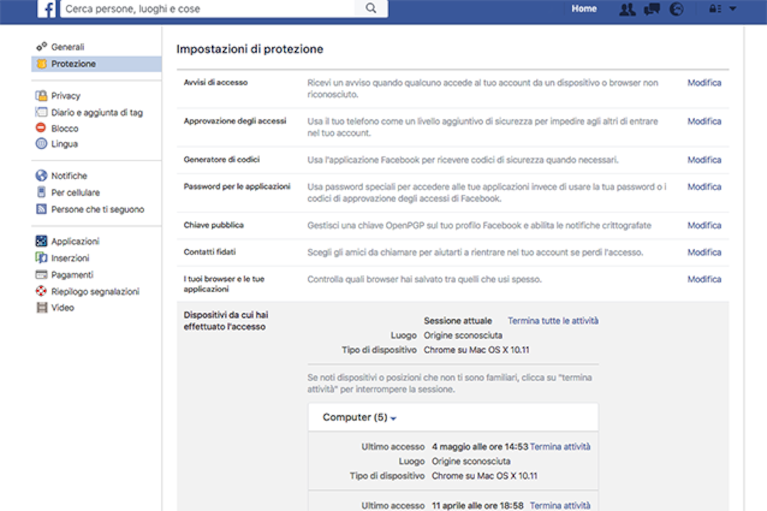Click the search magnifier icon
The width and height of the screenshot is (767, 511).
371,8
